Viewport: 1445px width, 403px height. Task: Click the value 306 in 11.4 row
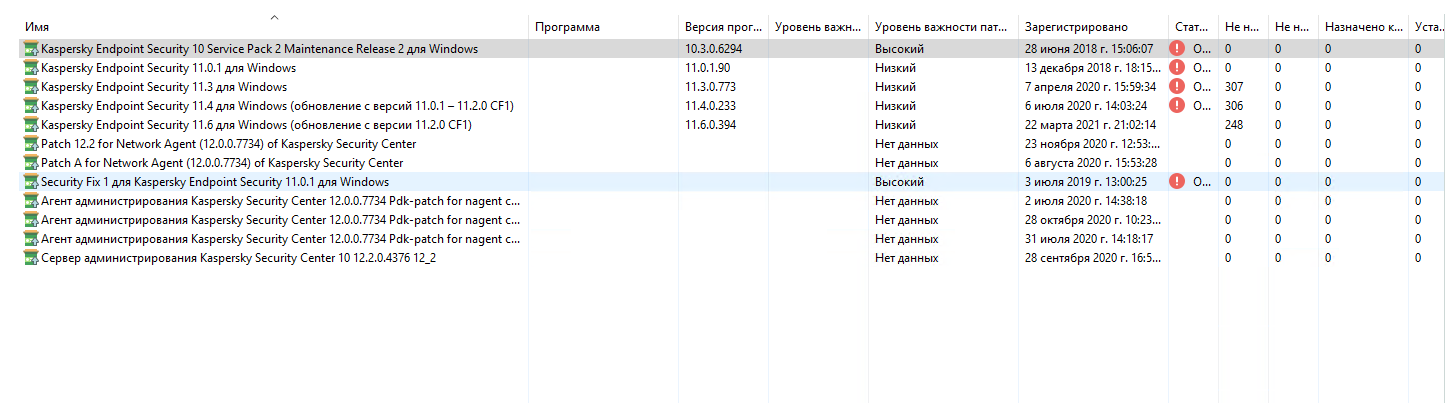click(1234, 106)
